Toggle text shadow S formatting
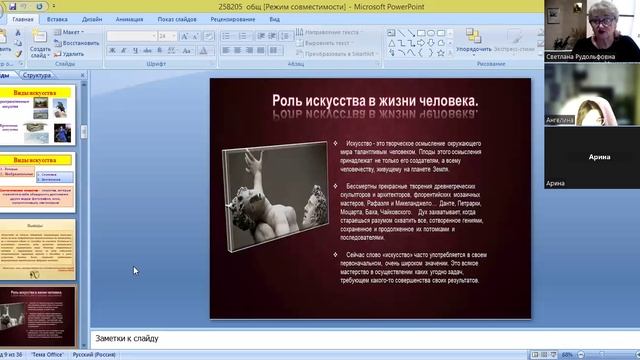The image size is (640, 360). tap(159, 51)
